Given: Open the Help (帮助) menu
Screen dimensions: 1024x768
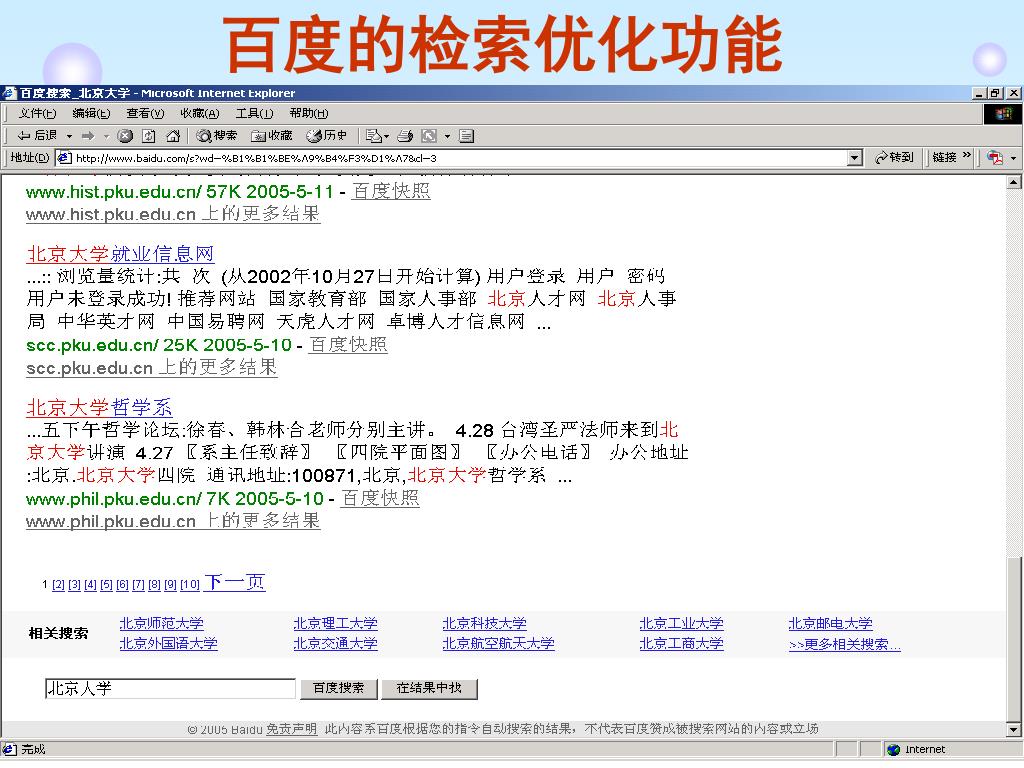Looking at the screenshot, I should point(309,114).
